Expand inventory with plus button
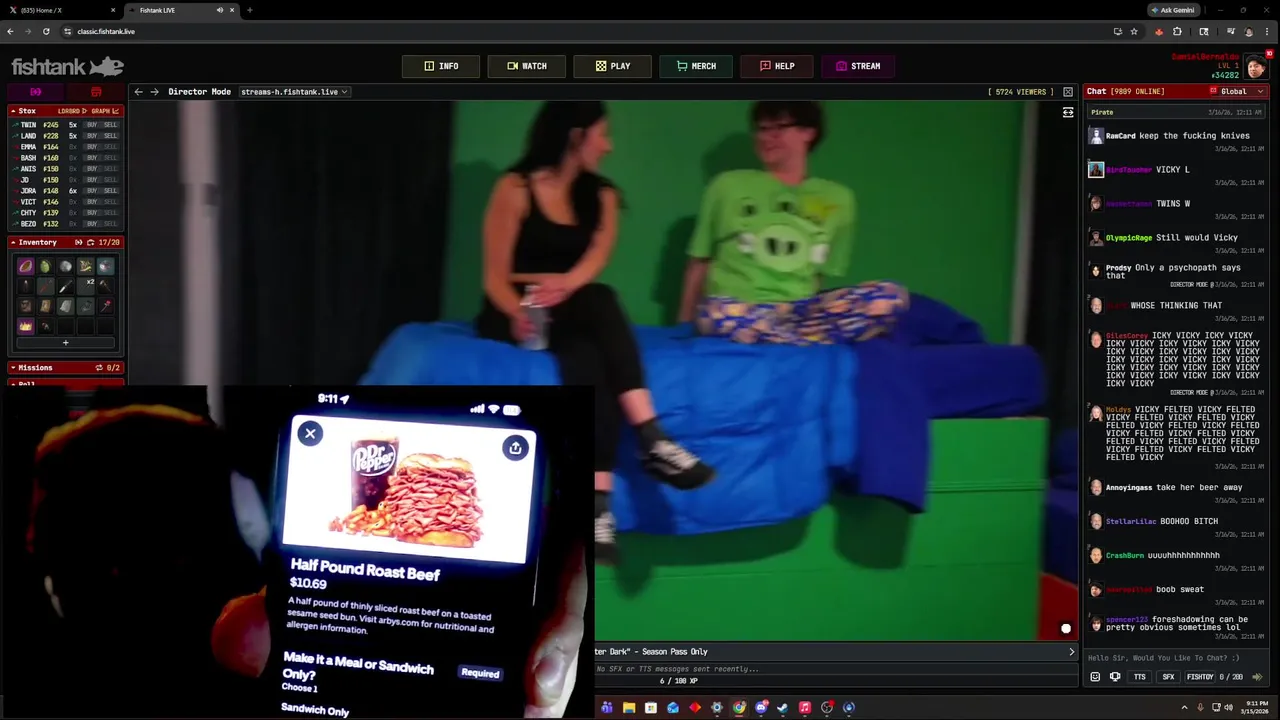This screenshot has height=720, width=1280. click(x=65, y=343)
